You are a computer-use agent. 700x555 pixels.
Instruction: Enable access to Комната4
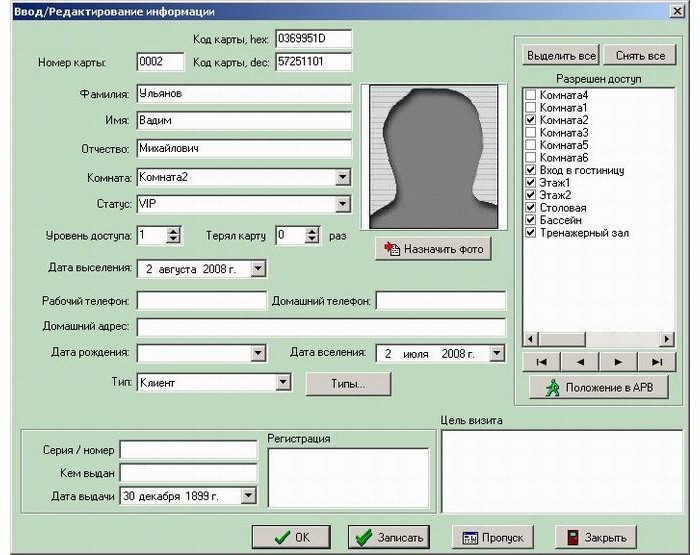point(531,95)
